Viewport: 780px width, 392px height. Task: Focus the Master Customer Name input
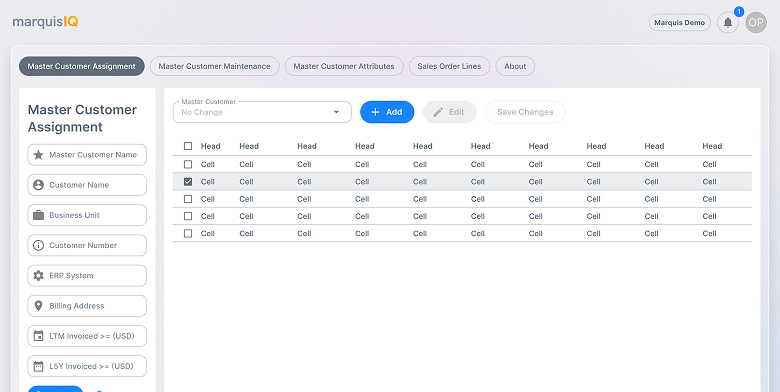point(87,155)
